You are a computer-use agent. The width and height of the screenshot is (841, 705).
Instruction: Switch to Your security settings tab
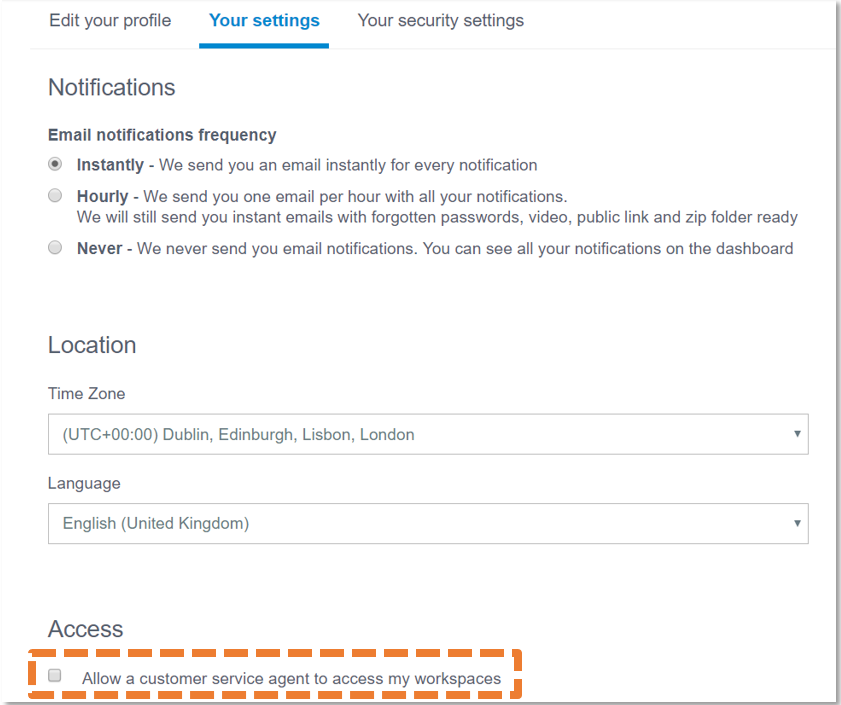(440, 20)
